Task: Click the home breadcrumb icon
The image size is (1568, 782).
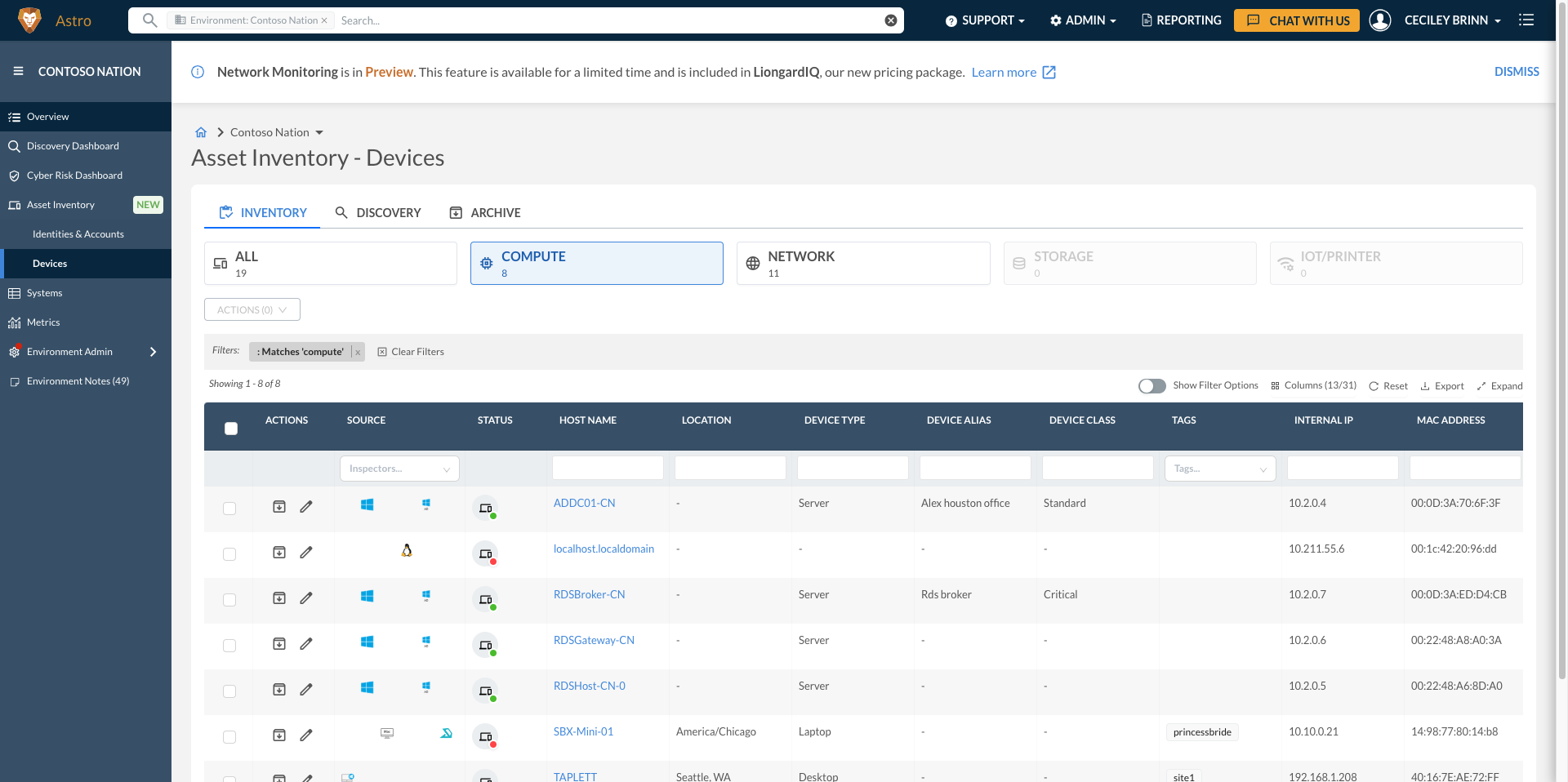Action: pyautogui.click(x=201, y=132)
